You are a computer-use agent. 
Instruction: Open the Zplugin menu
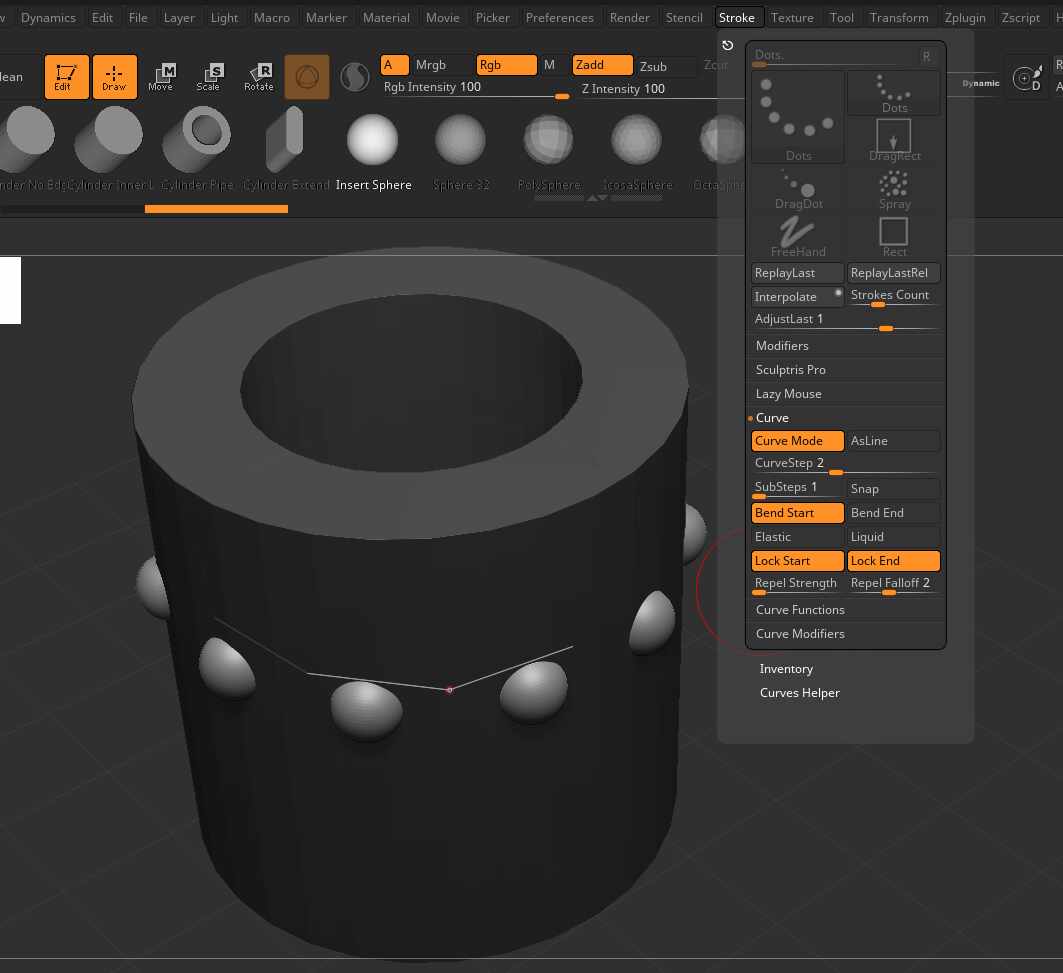click(965, 17)
